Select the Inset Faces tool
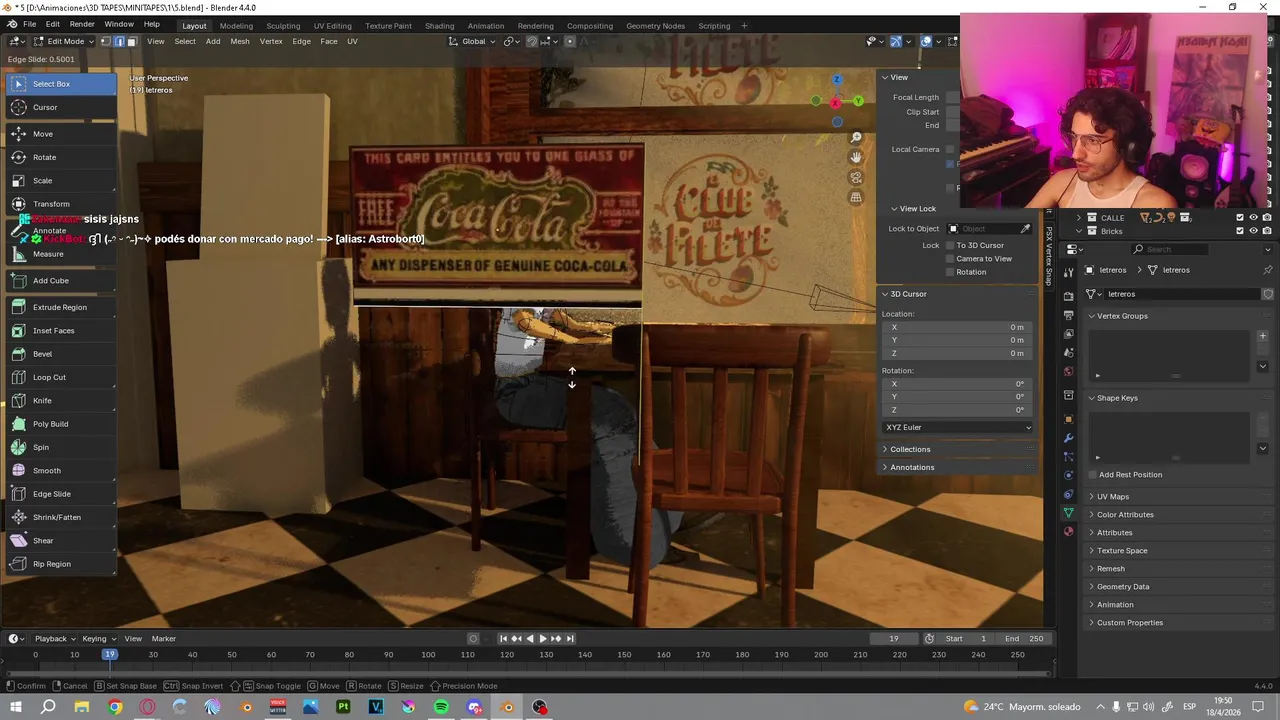The height and width of the screenshot is (720, 1280). pyautogui.click(x=60, y=331)
